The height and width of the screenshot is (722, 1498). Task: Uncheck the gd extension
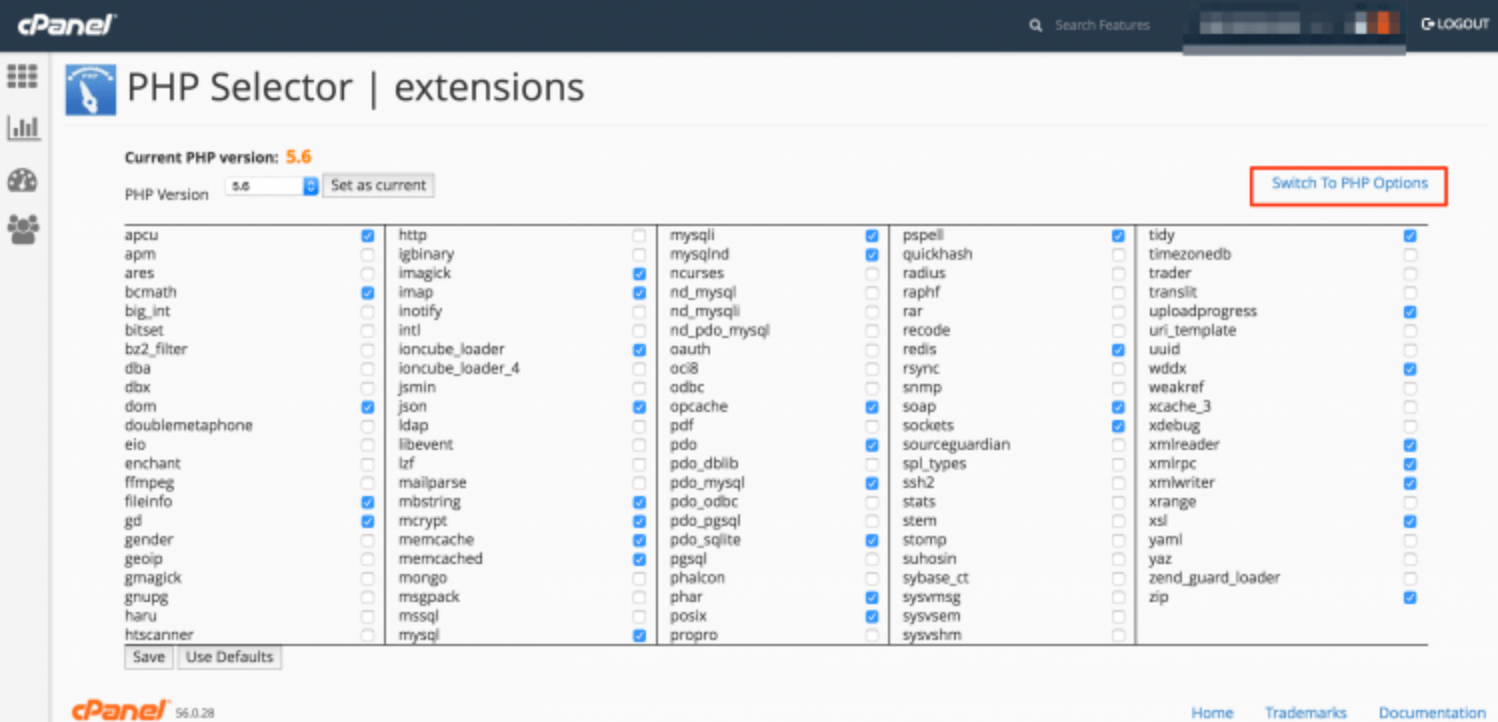(x=368, y=521)
